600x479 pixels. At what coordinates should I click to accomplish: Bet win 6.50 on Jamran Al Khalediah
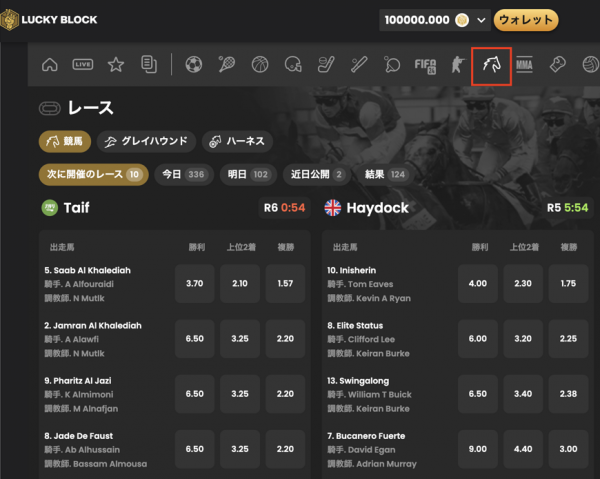(194, 339)
